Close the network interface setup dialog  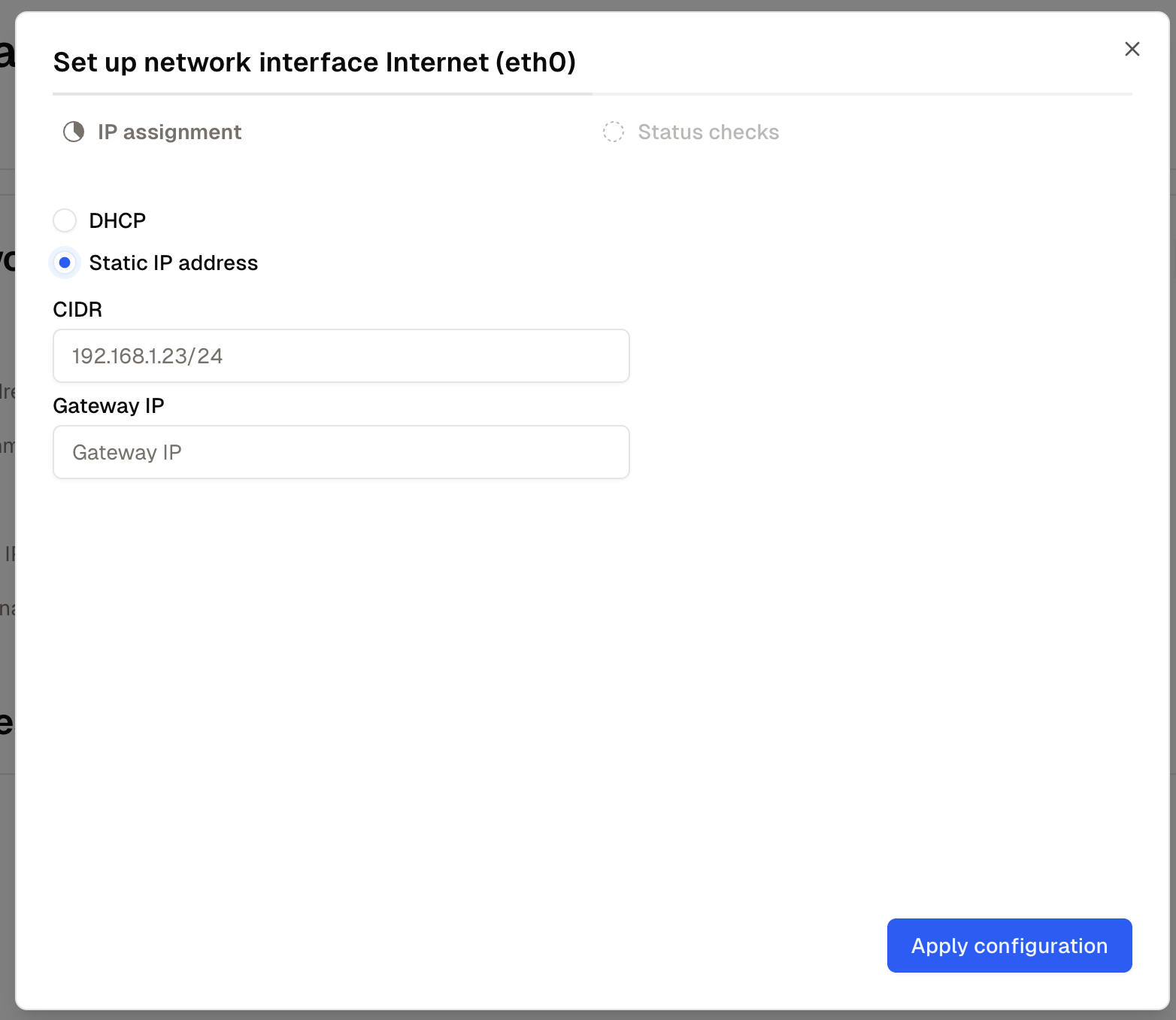[x=1132, y=49]
